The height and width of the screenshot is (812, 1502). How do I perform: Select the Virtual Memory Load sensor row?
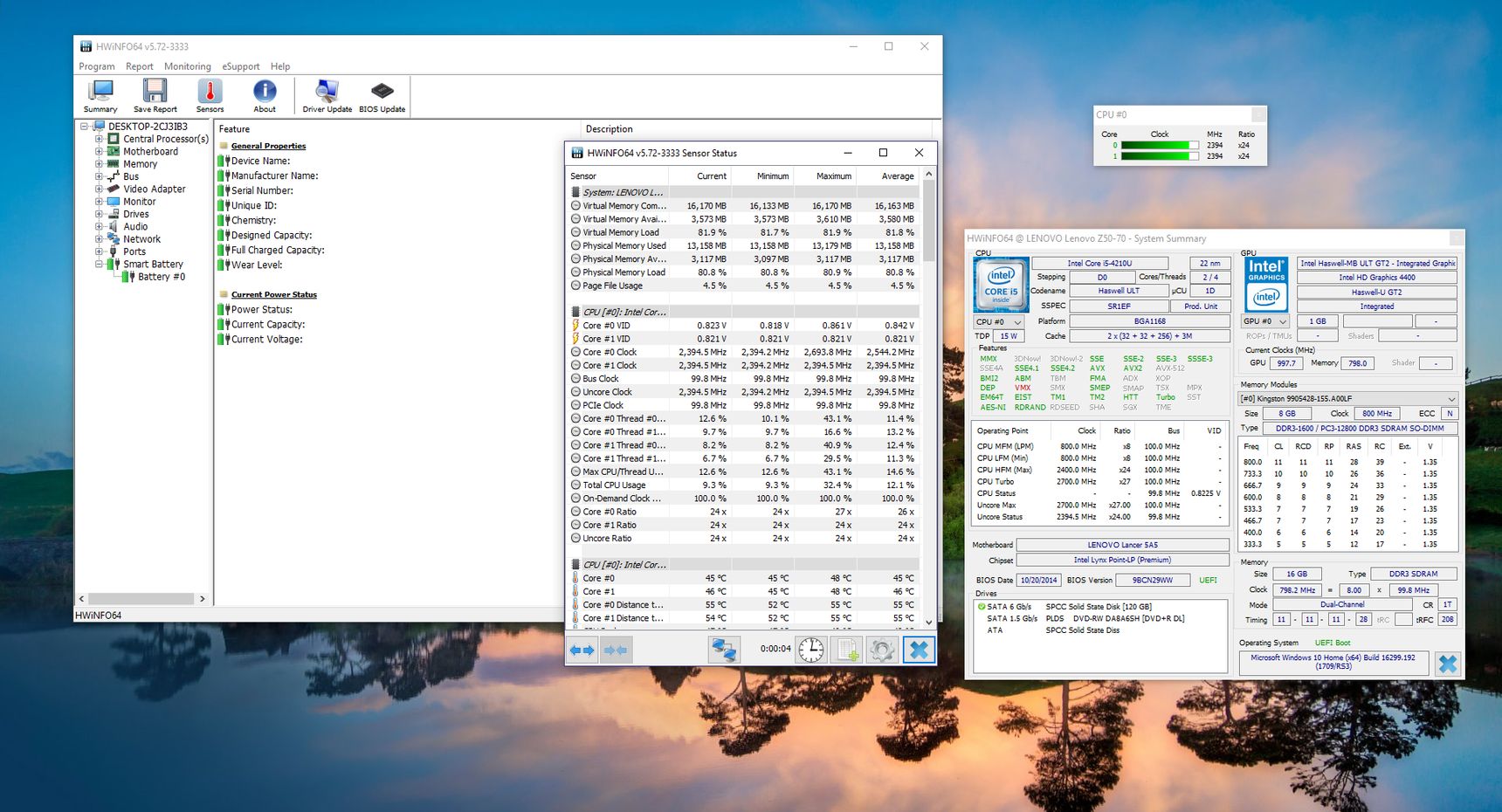pyautogui.click(x=743, y=232)
